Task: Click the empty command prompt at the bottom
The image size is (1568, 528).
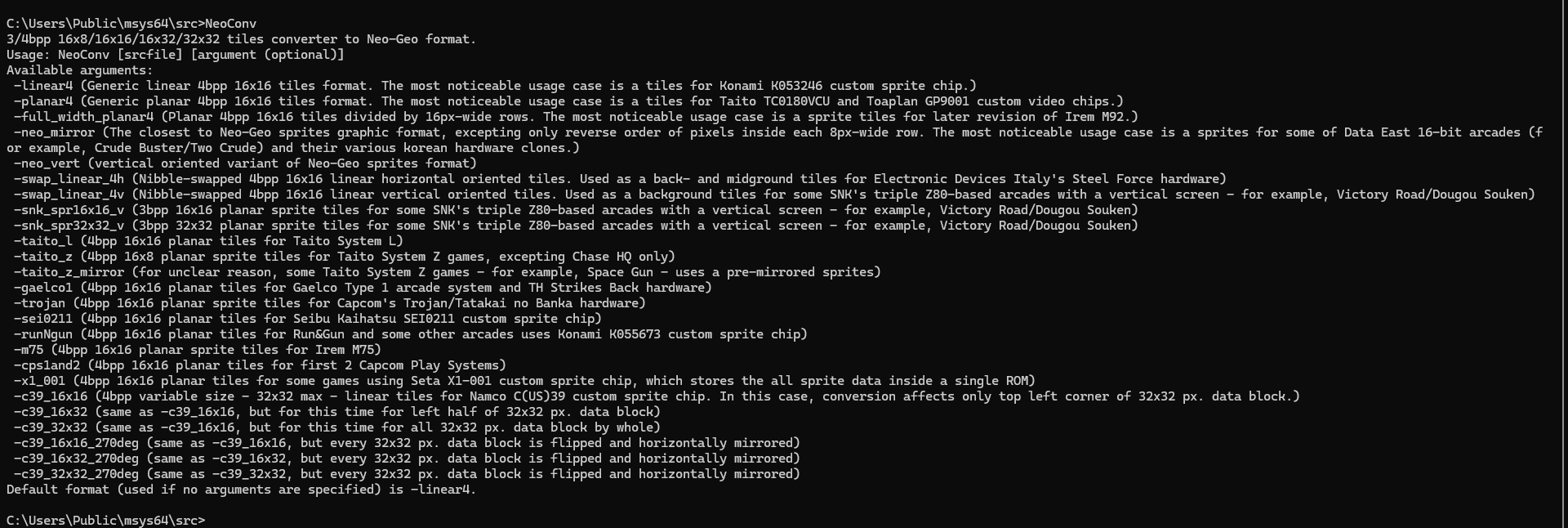Action: coord(106,520)
